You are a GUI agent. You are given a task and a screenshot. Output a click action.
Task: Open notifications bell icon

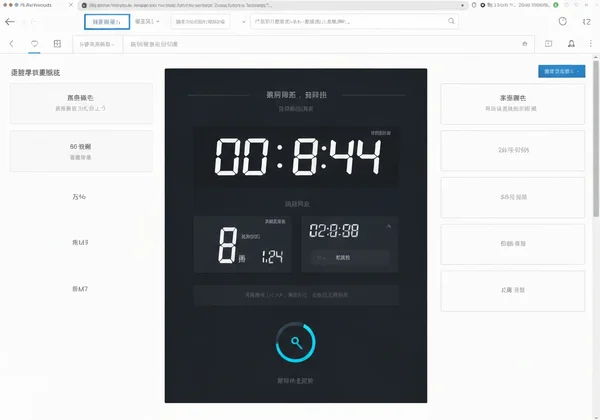pyautogui.click(x=571, y=44)
